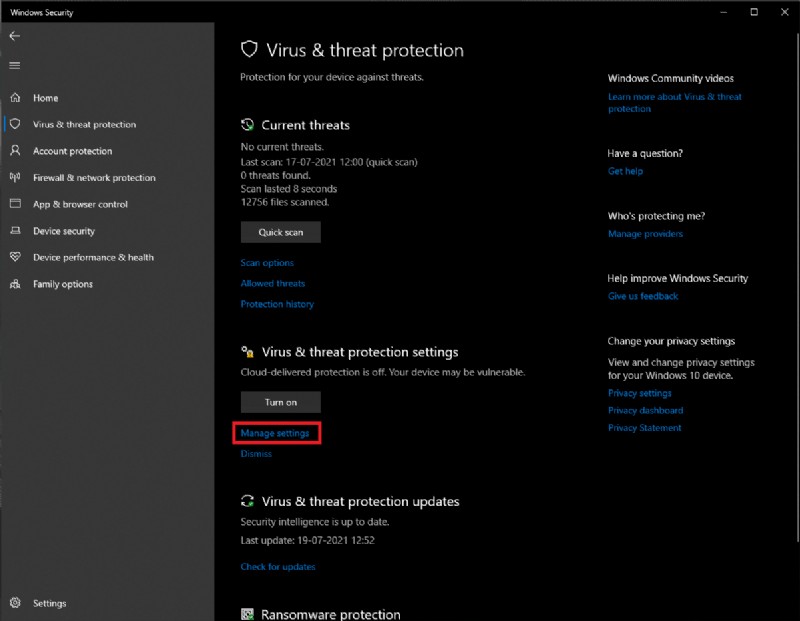800x621 pixels.
Task: Click the Family options people icon
Action: pyautogui.click(x=15, y=284)
